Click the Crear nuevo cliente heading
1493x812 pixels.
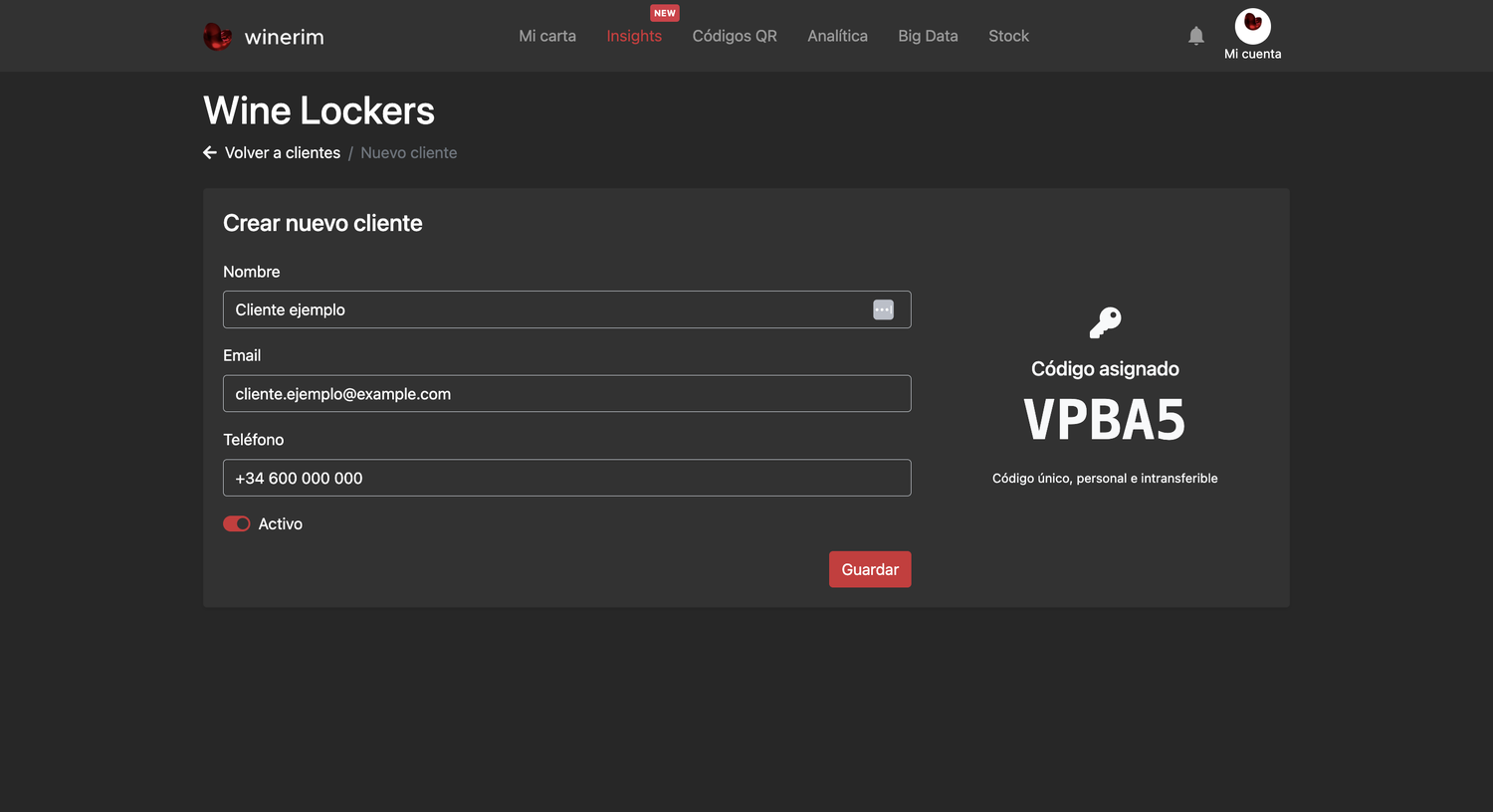pyautogui.click(x=322, y=223)
